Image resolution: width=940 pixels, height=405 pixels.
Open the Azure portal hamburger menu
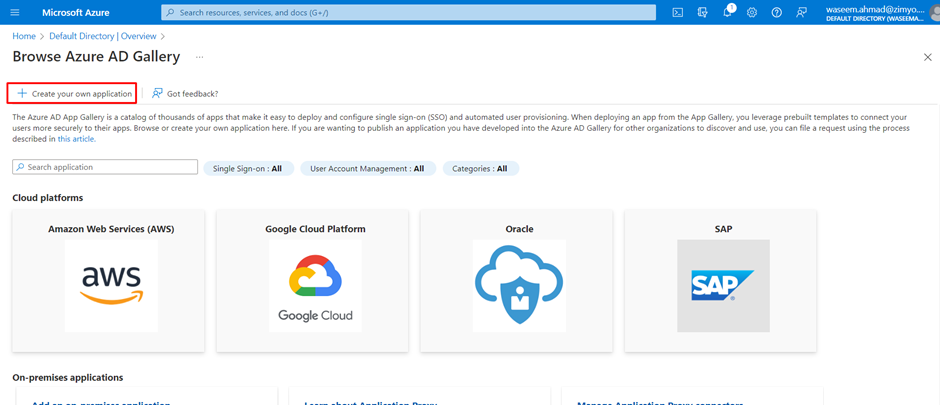[x=15, y=13]
